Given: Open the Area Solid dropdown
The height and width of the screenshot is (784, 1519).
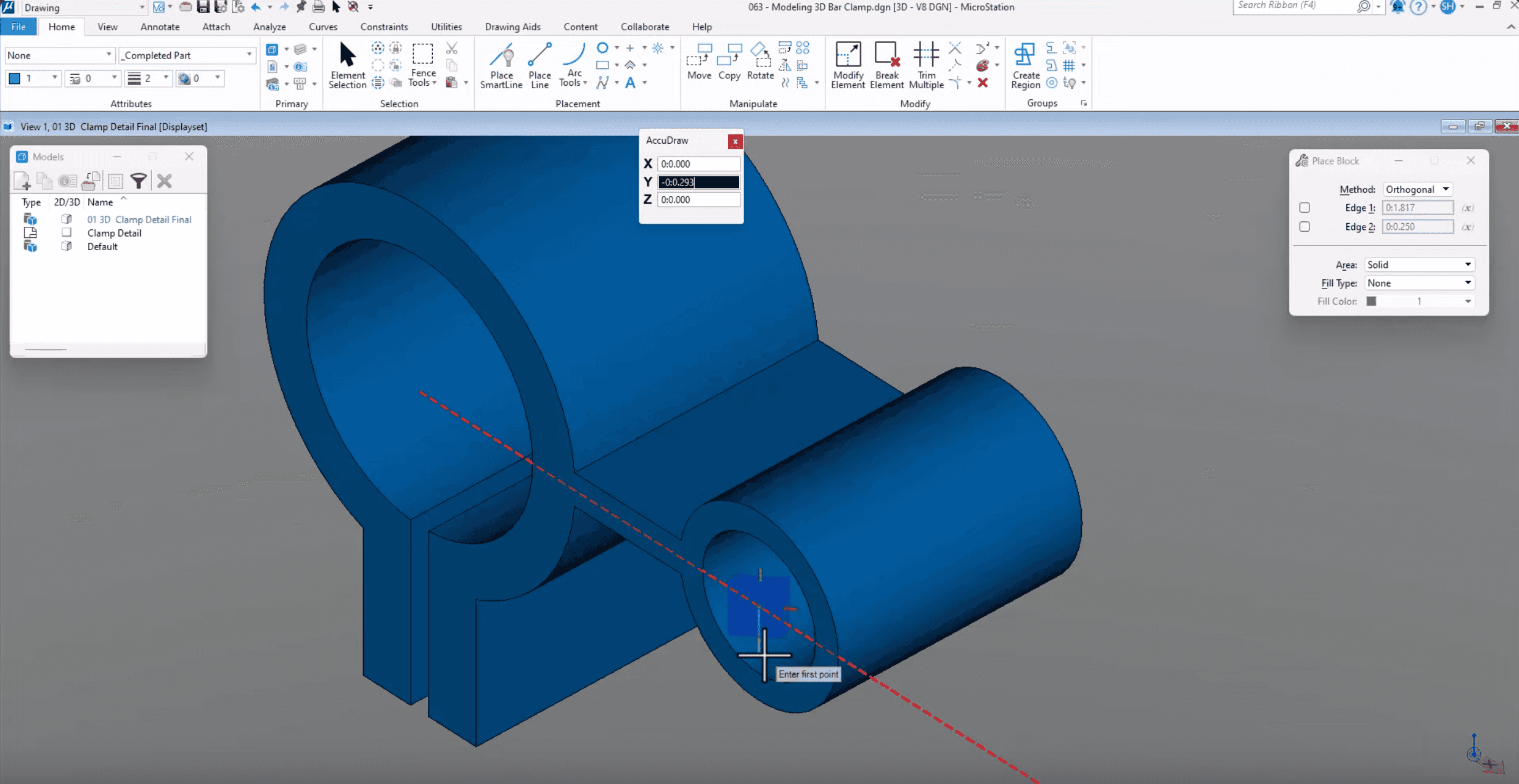Looking at the screenshot, I should [1419, 264].
